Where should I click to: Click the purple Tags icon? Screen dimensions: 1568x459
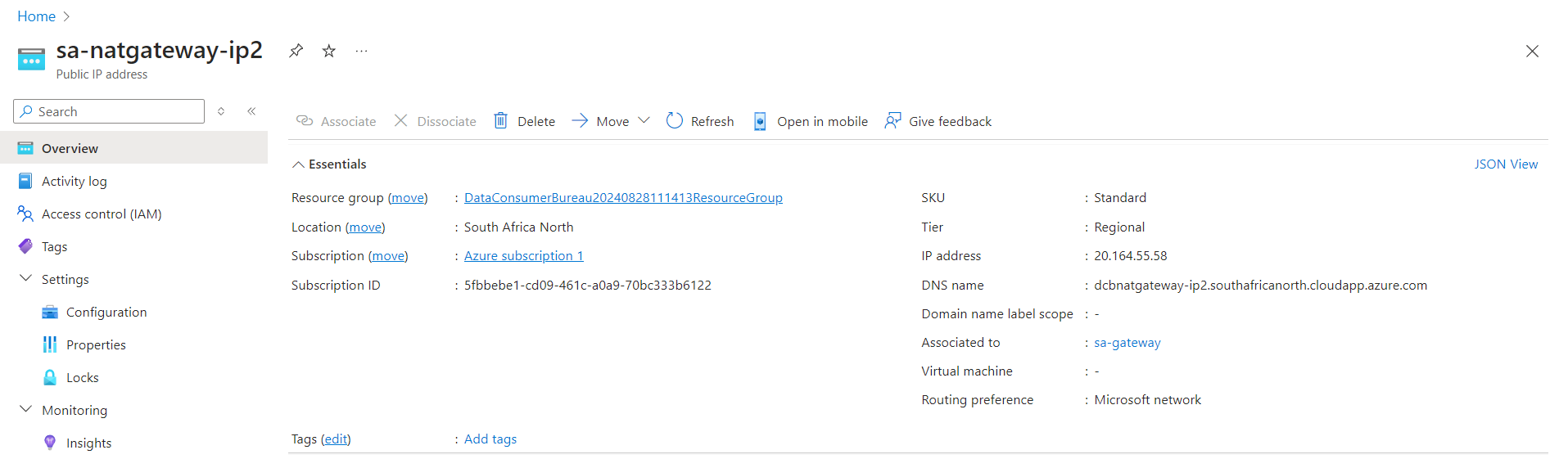tap(25, 246)
